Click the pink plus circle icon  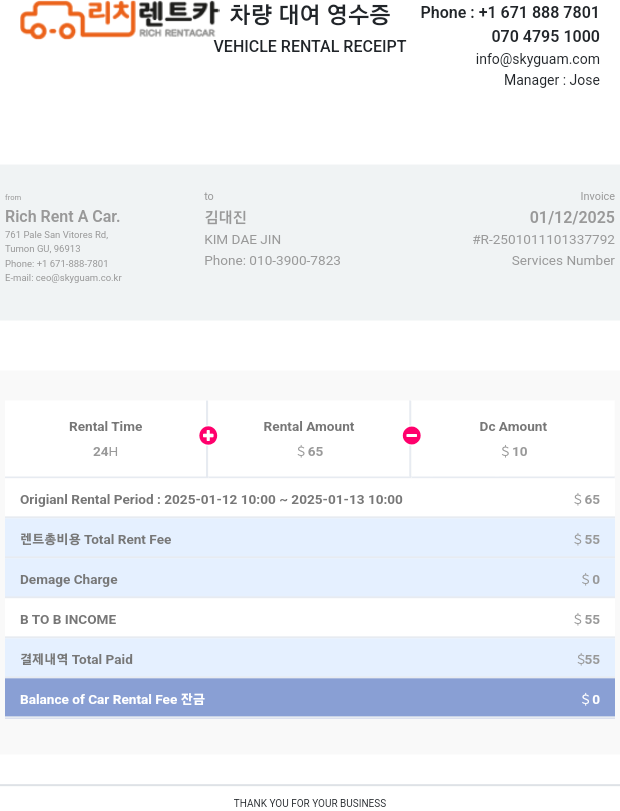click(x=208, y=435)
